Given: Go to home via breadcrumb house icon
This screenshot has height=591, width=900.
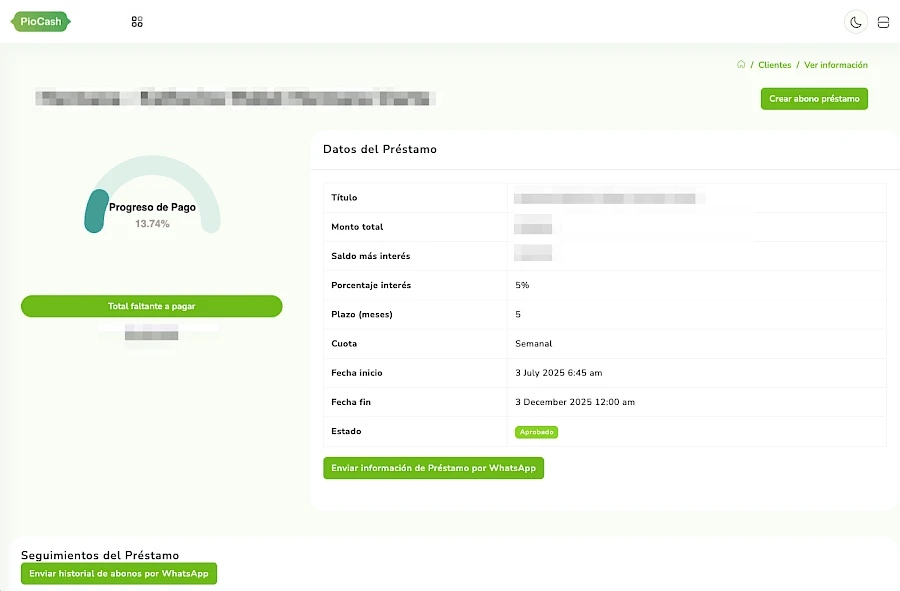Looking at the screenshot, I should coord(741,64).
